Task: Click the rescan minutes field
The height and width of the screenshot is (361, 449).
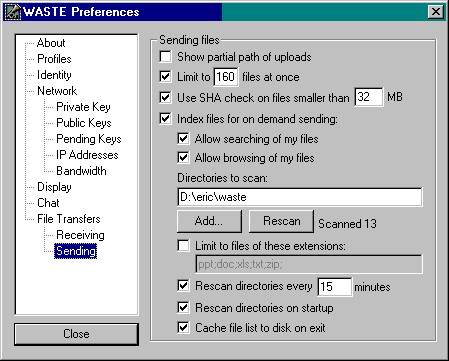Action: click(x=335, y=287)
